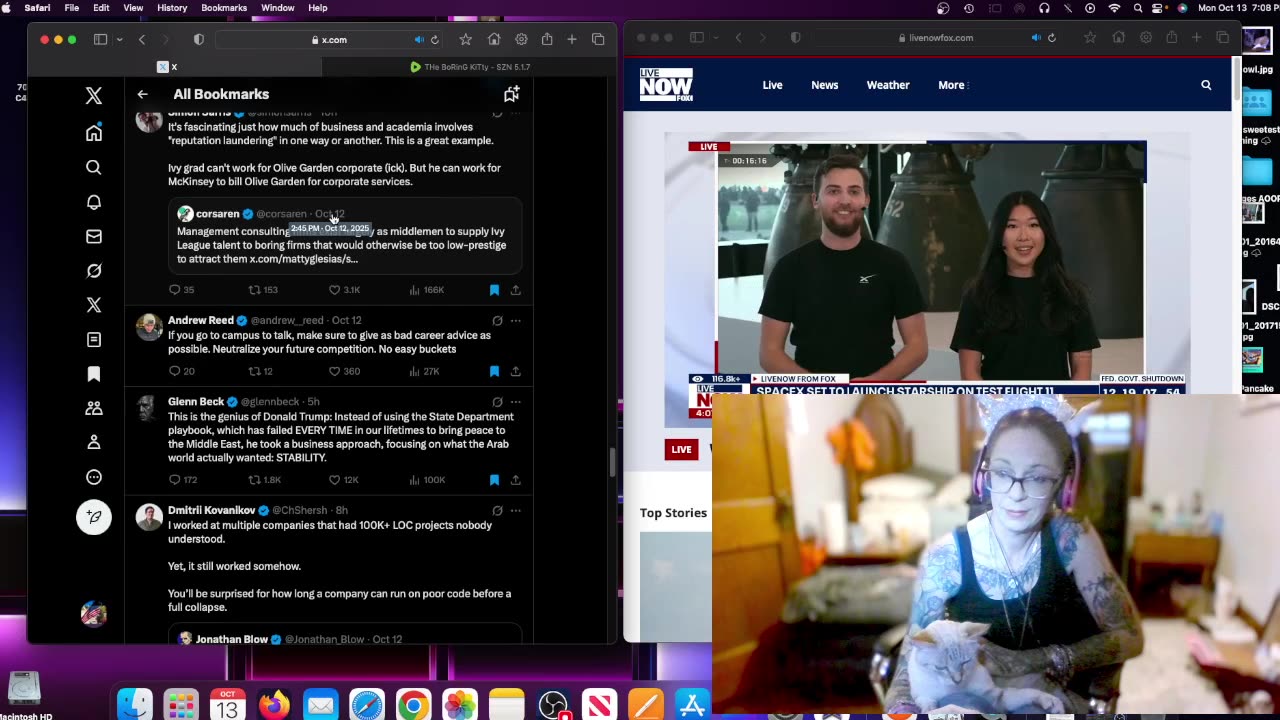Image resolution: width=1280 pixels, height=720 pixels.
Task: Open more options on Glenn Beck's post
Action: (516, 402)
